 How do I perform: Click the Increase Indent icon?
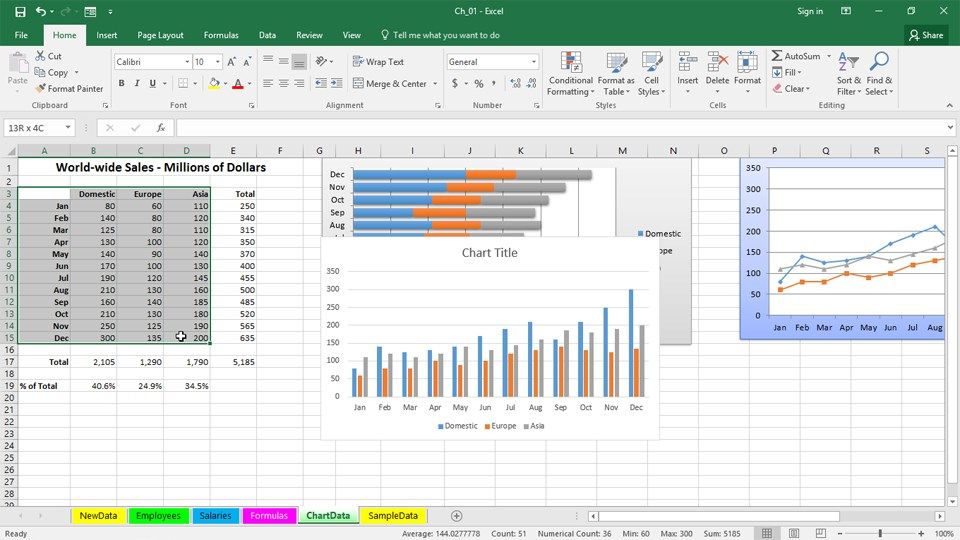pos(336,83)
